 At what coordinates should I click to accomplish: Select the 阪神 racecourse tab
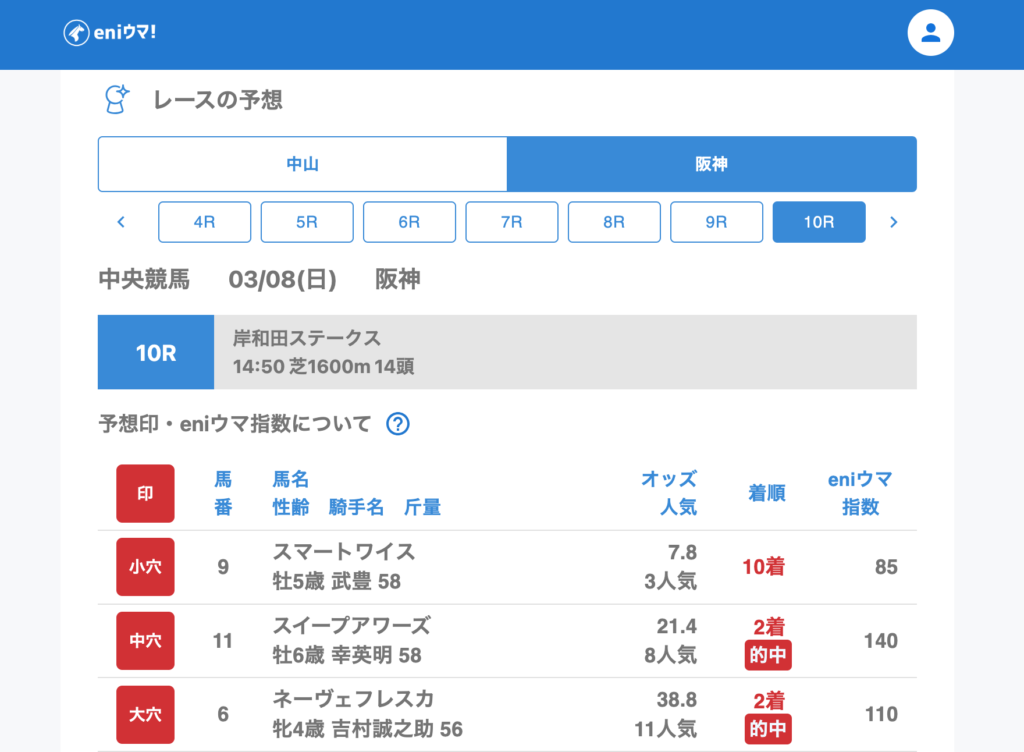[711, 164]
